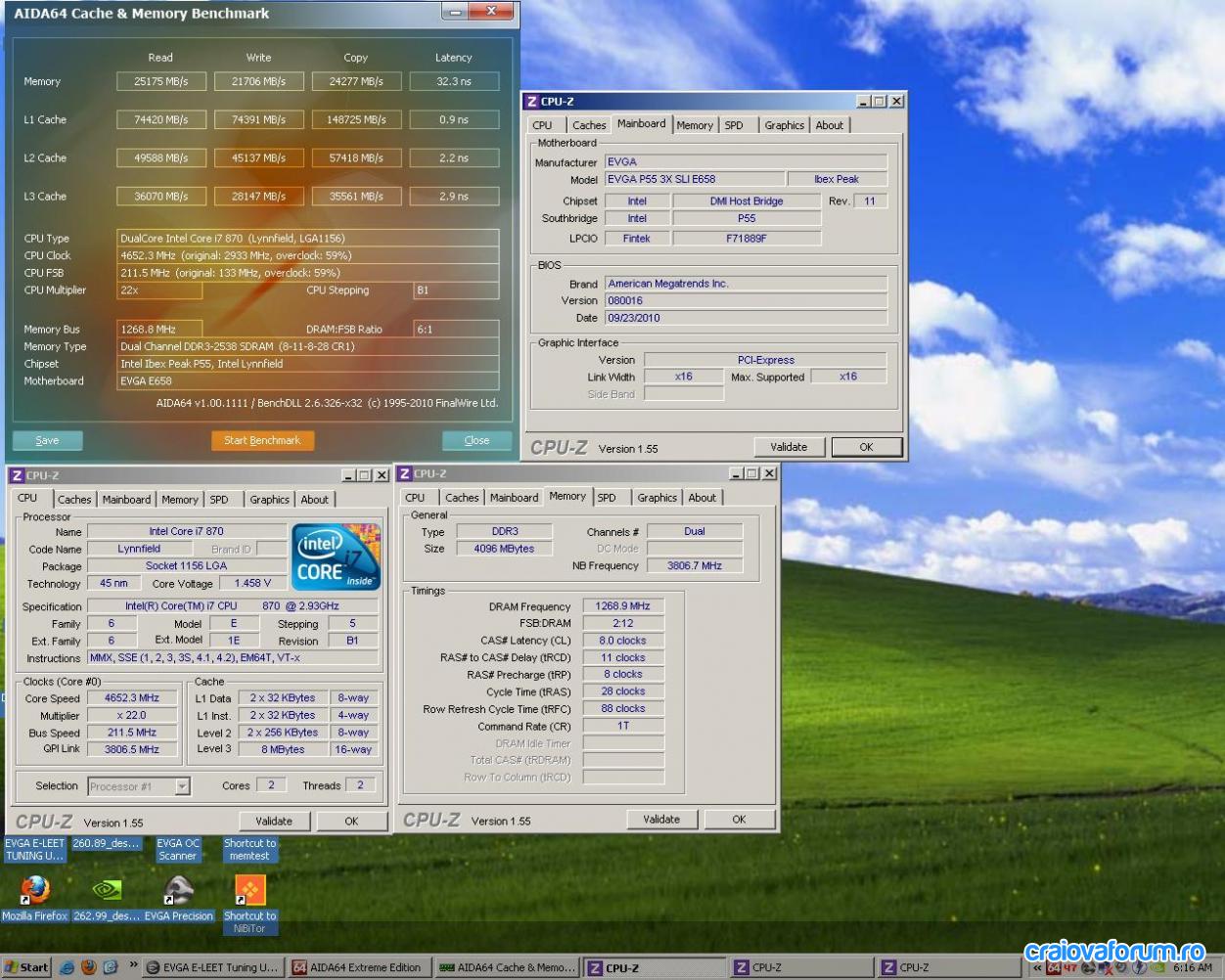
Task: Open the Windows Start menu
Action: 26,967
